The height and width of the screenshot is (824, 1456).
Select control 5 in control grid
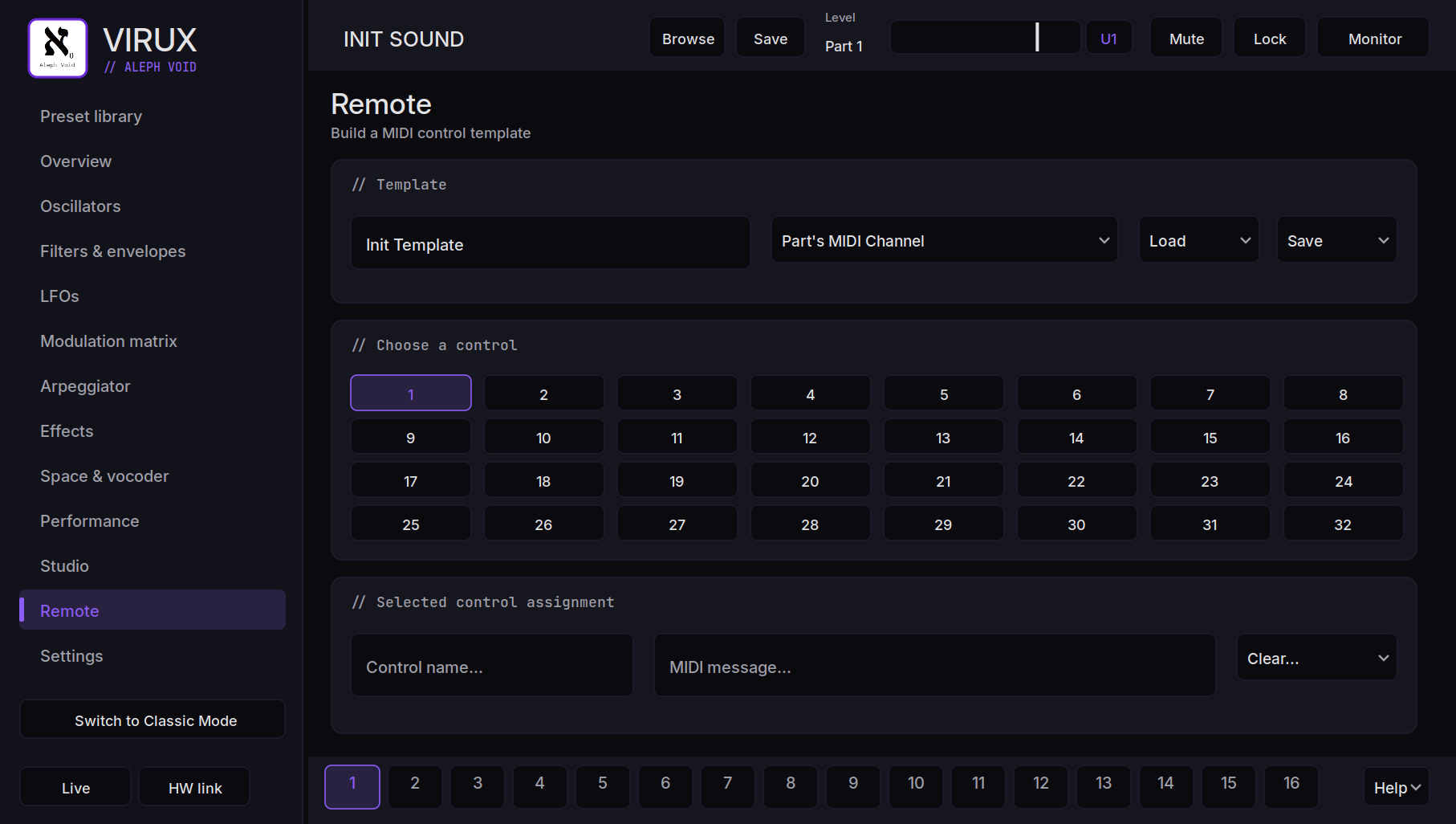(944, 394)
